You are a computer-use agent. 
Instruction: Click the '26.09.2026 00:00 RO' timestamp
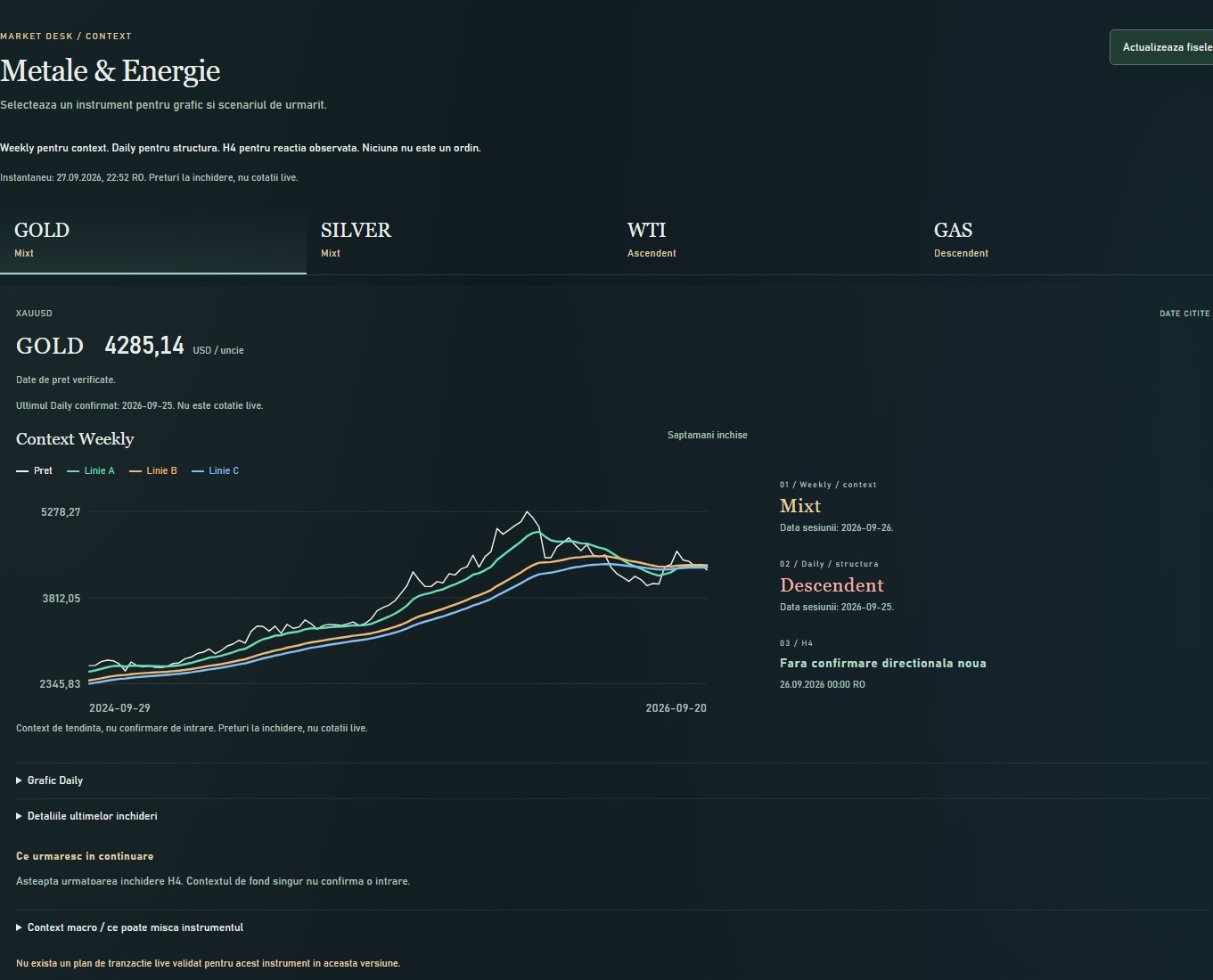823,685
